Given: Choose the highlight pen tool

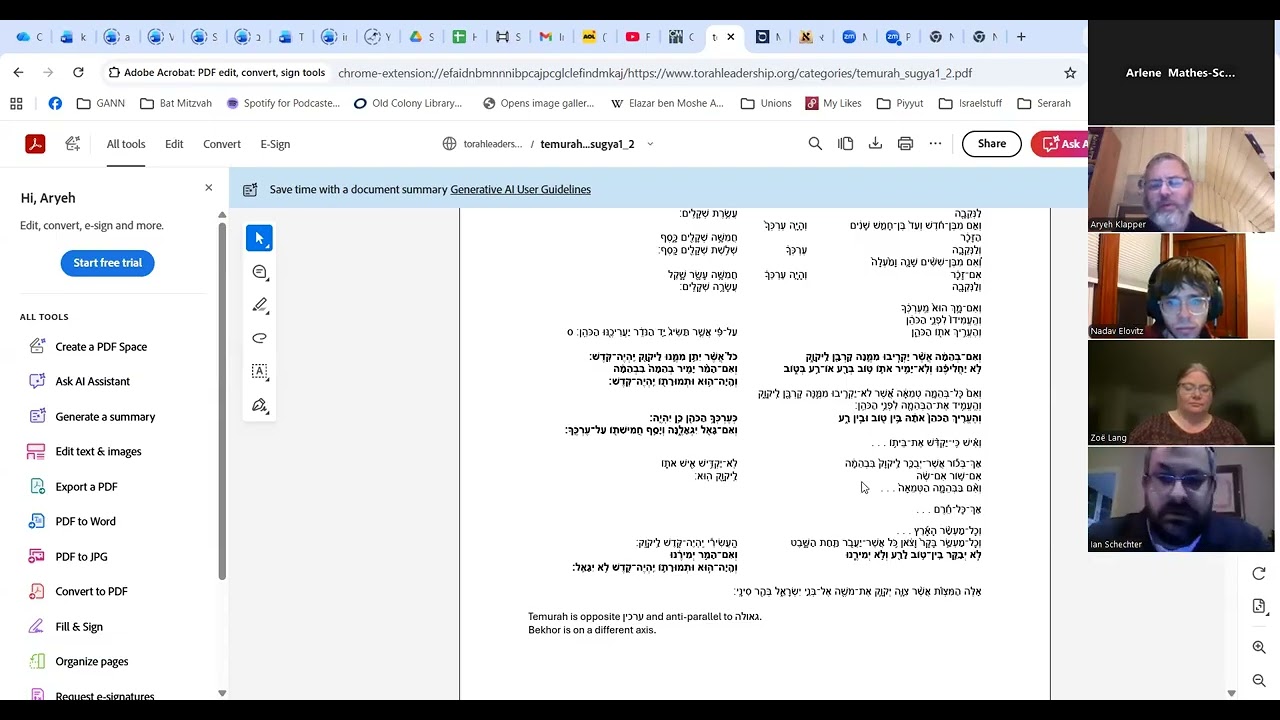Looking at the screenshot, I should [x=260, y=305].
